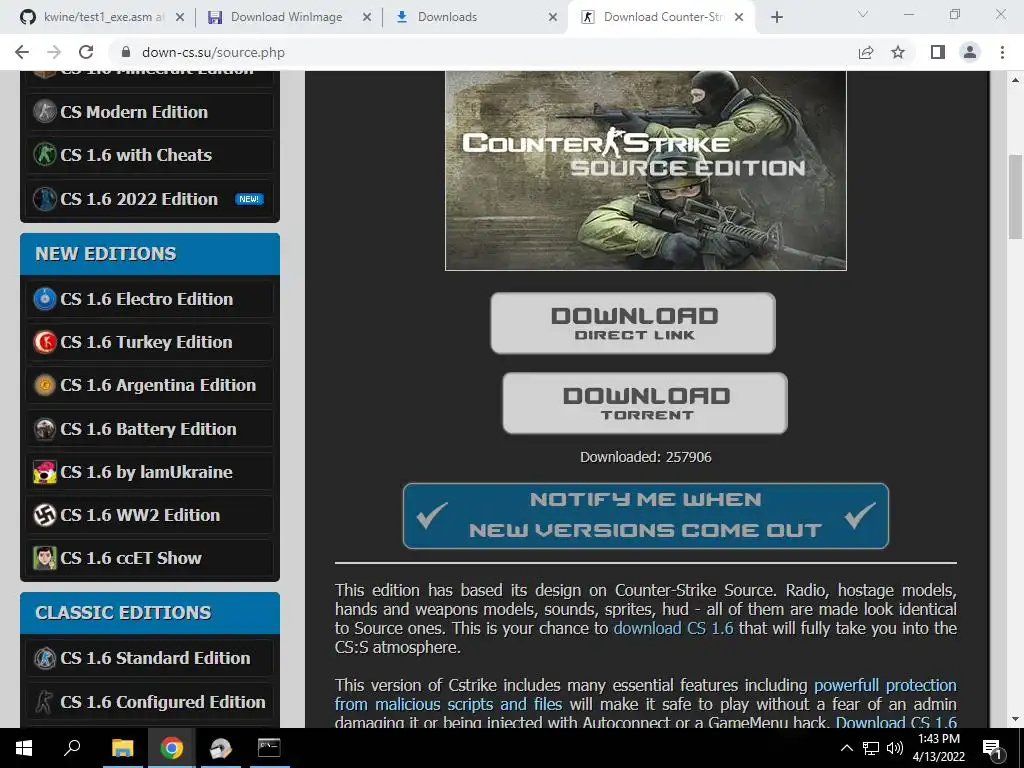The width and height of the screenshot is (1024, 768).
Task: Open CS 1.6 Battery Edition
Action: tap(148, 428)
